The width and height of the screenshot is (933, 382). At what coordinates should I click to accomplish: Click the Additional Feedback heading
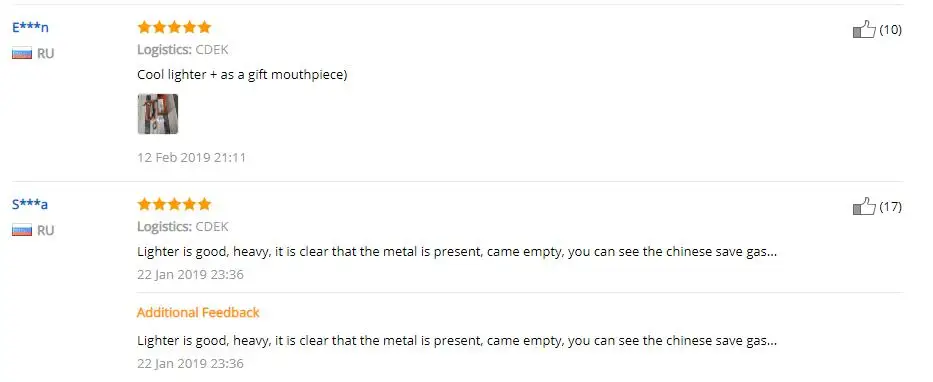198,312
